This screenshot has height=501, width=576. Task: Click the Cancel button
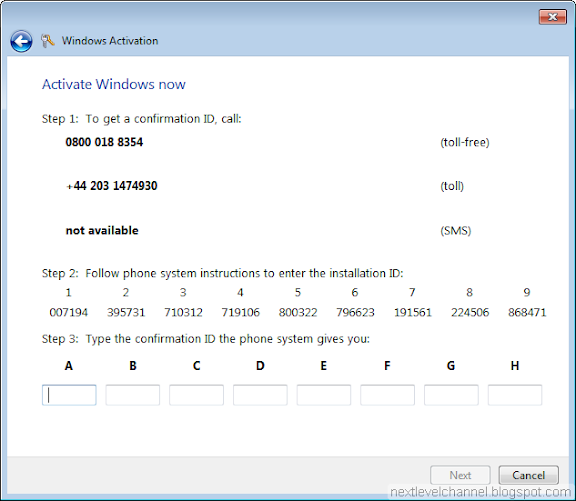(529, 475)
